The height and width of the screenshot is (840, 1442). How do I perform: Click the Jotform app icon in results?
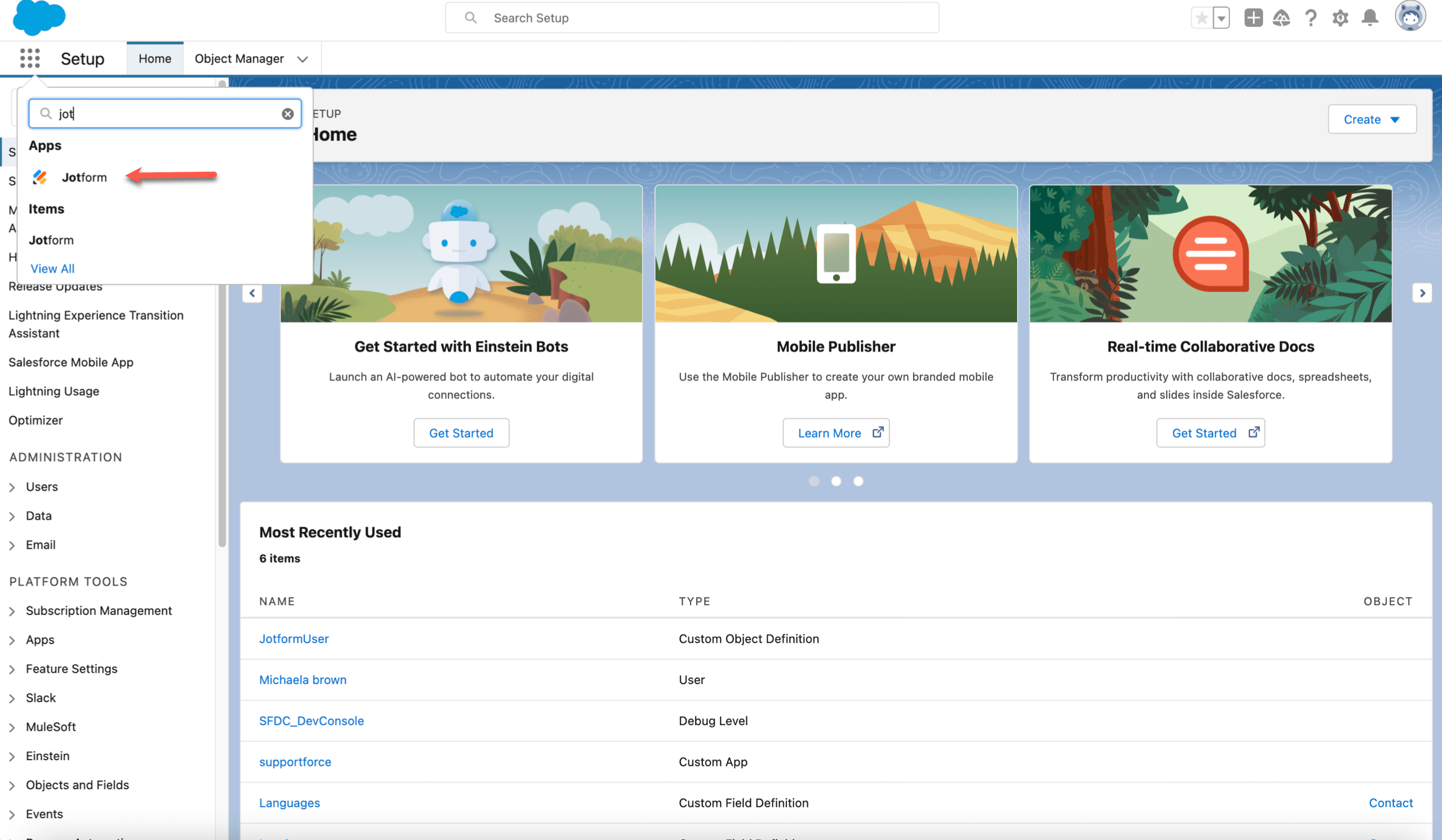(x=39, y=177)
